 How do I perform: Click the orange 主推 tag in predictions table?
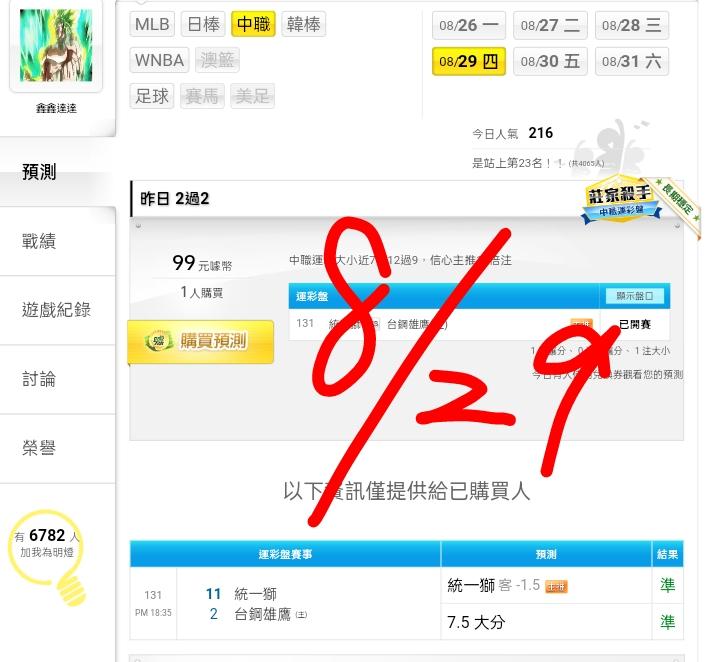[556, 586]
